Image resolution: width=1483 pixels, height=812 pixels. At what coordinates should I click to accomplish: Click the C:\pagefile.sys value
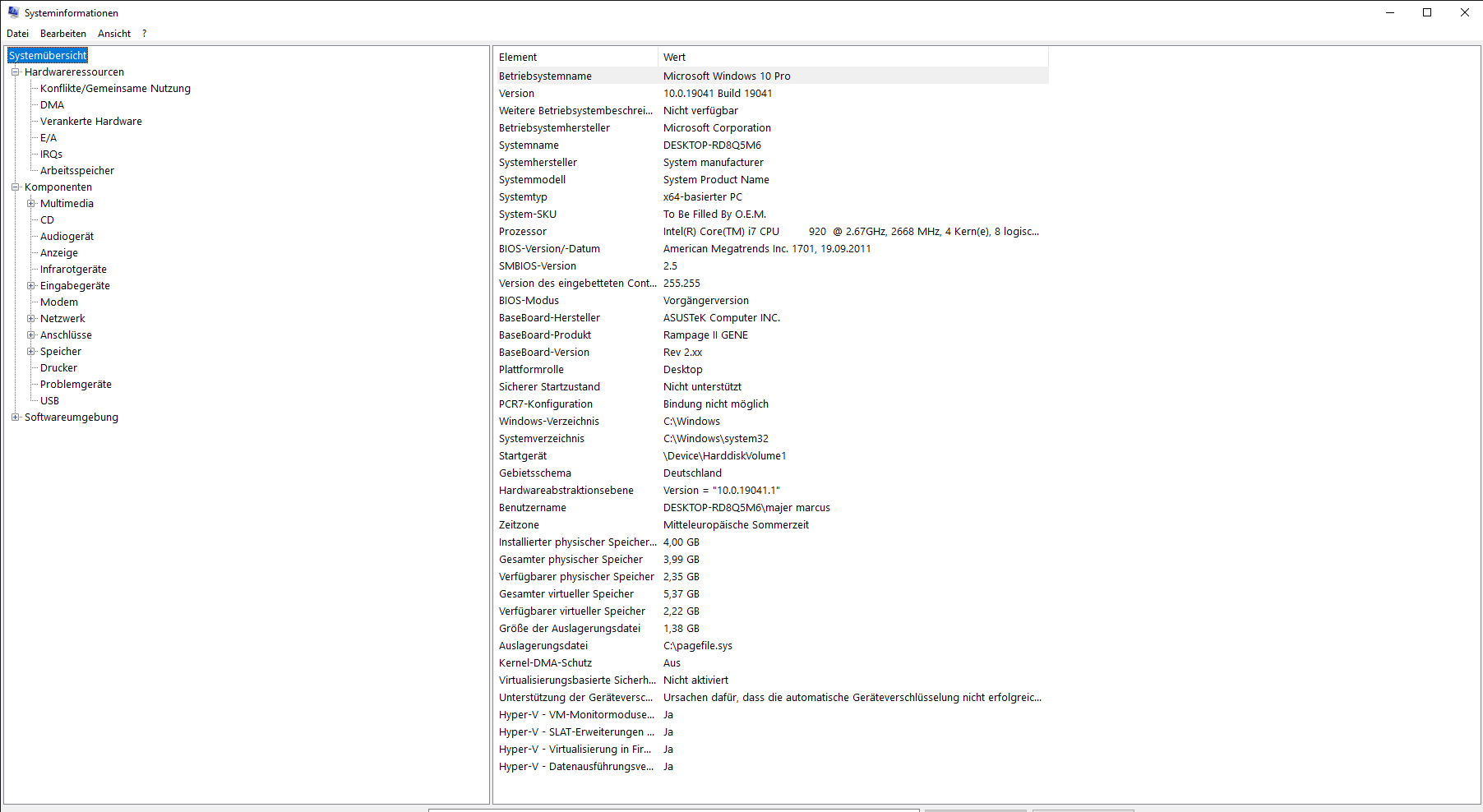point(698,645)
